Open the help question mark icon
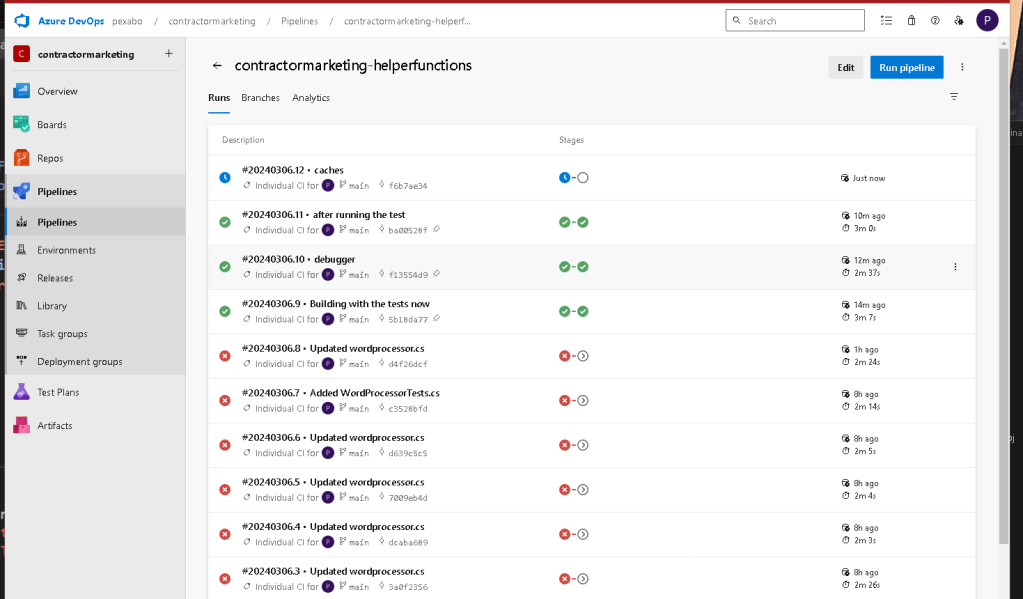The height and width of the screenshot is (599, 1023). click(x=935, y=20)
